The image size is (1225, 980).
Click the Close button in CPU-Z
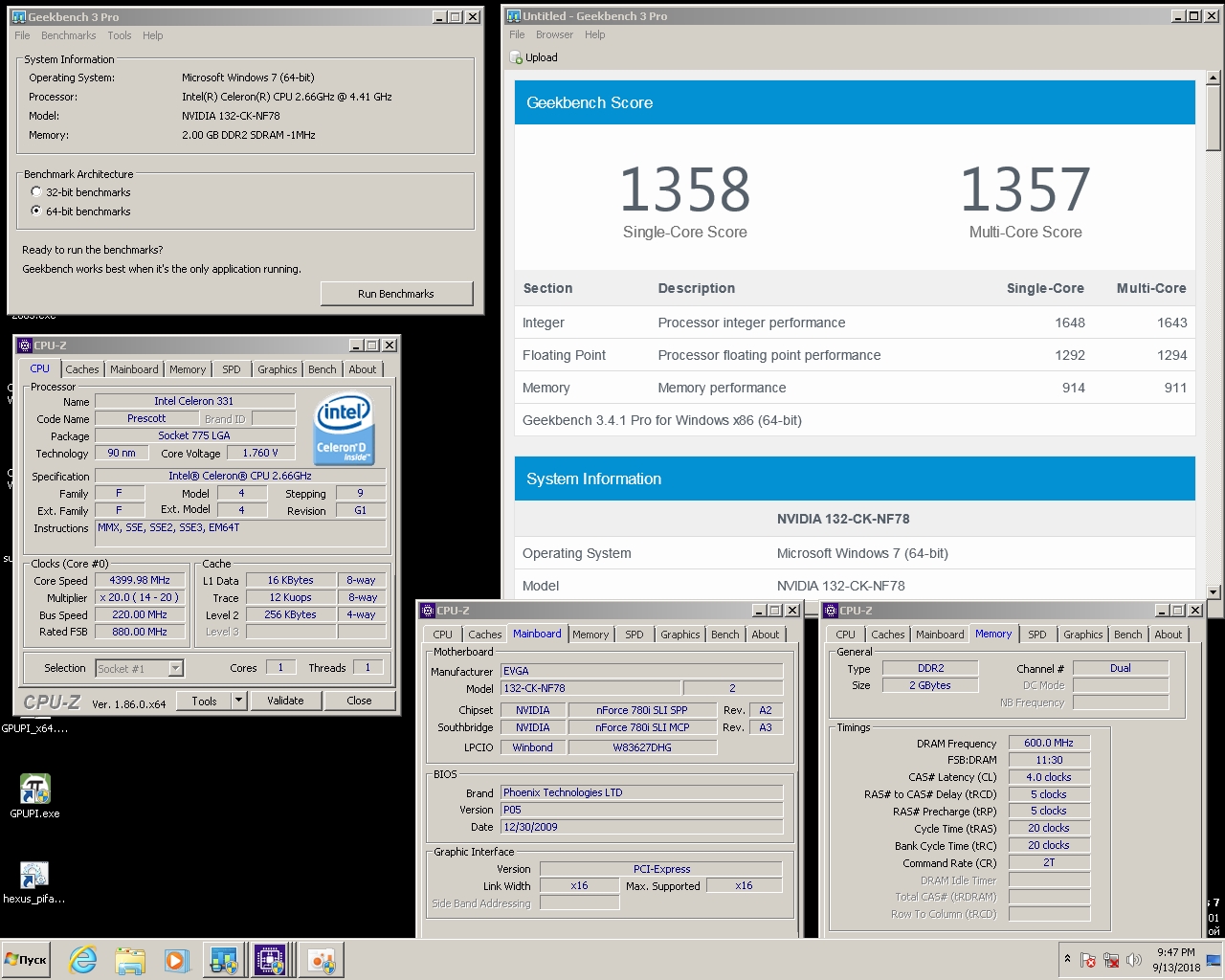pos(359,701)
